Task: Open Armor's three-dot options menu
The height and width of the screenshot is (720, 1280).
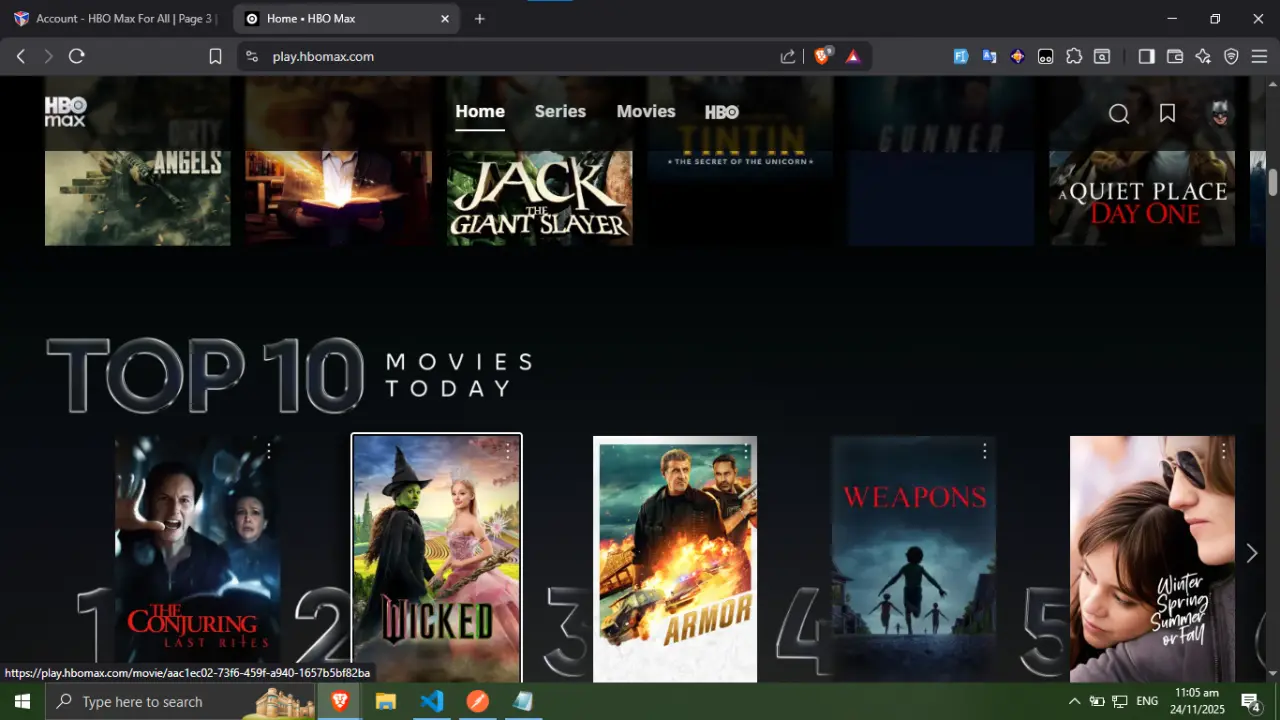Action: (746, 452)
